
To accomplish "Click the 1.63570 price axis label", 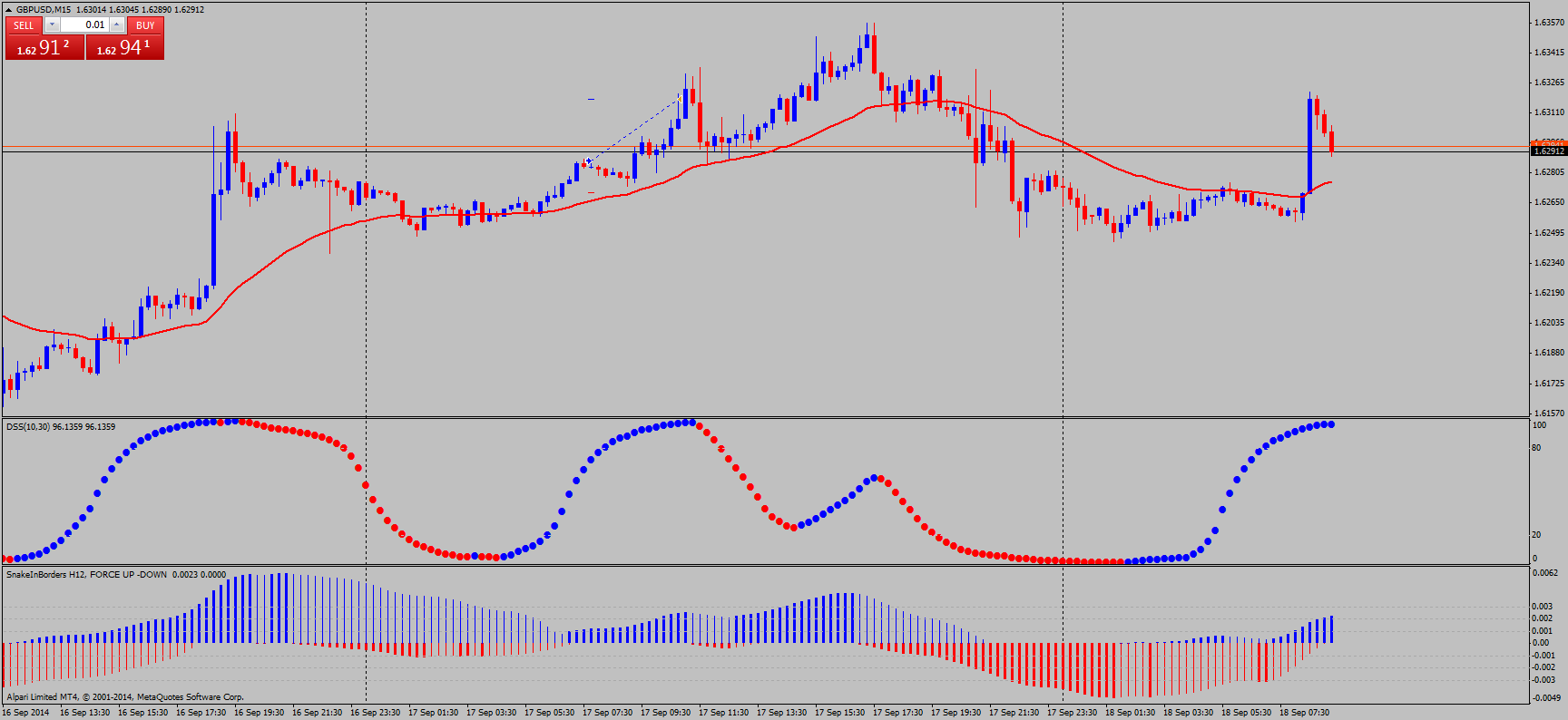I will pos(1549,23).
